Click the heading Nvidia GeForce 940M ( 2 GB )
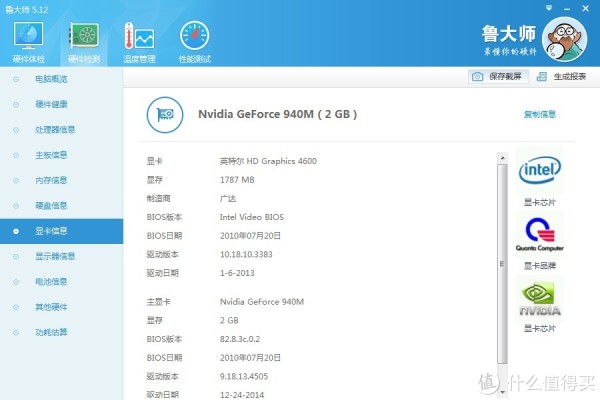Image resolution: width=600 pixels, height=400 pixels. (277, 114)
